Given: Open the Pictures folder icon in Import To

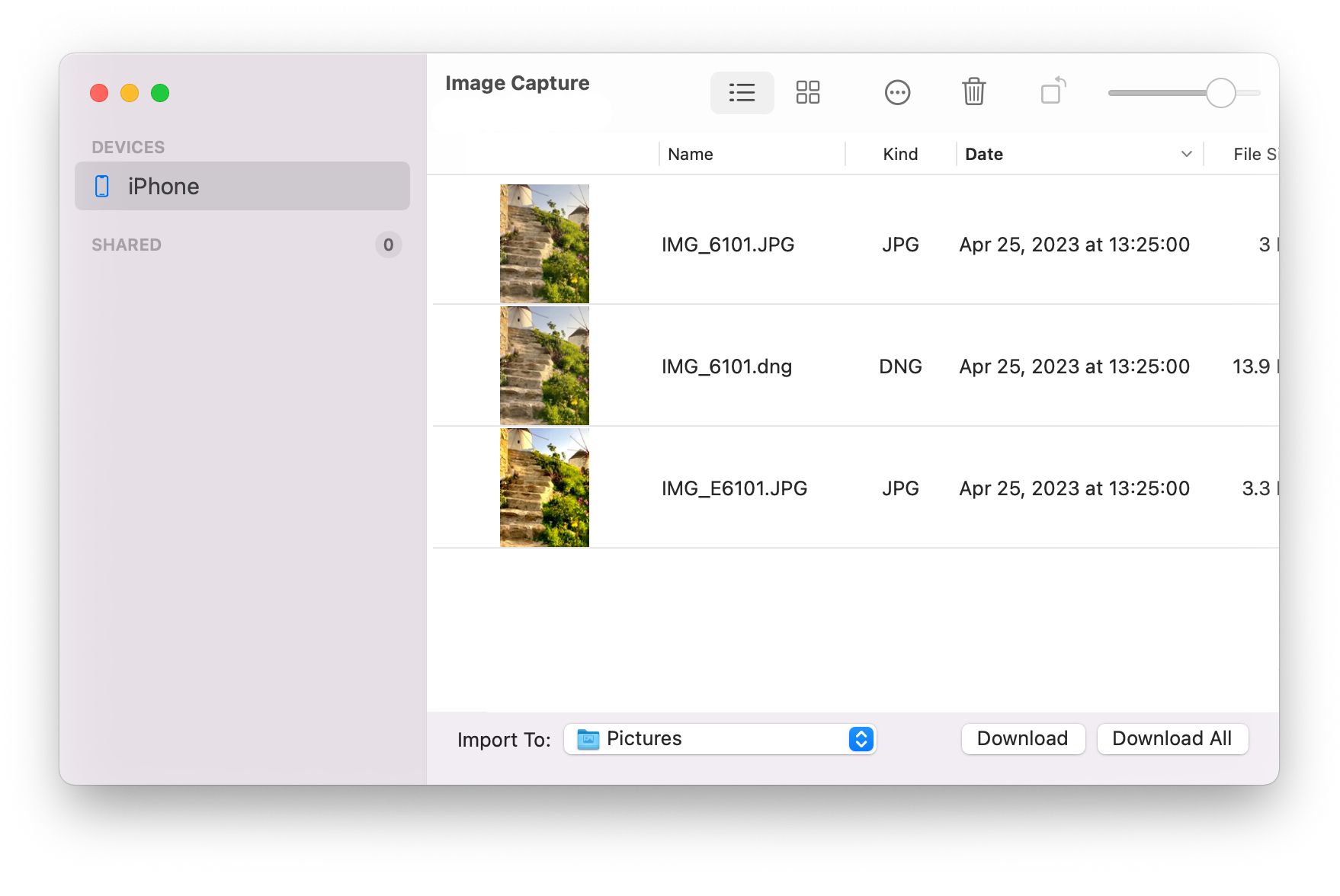Looking at the screenshot, I should pyautogui.click(x=587, y=738).
